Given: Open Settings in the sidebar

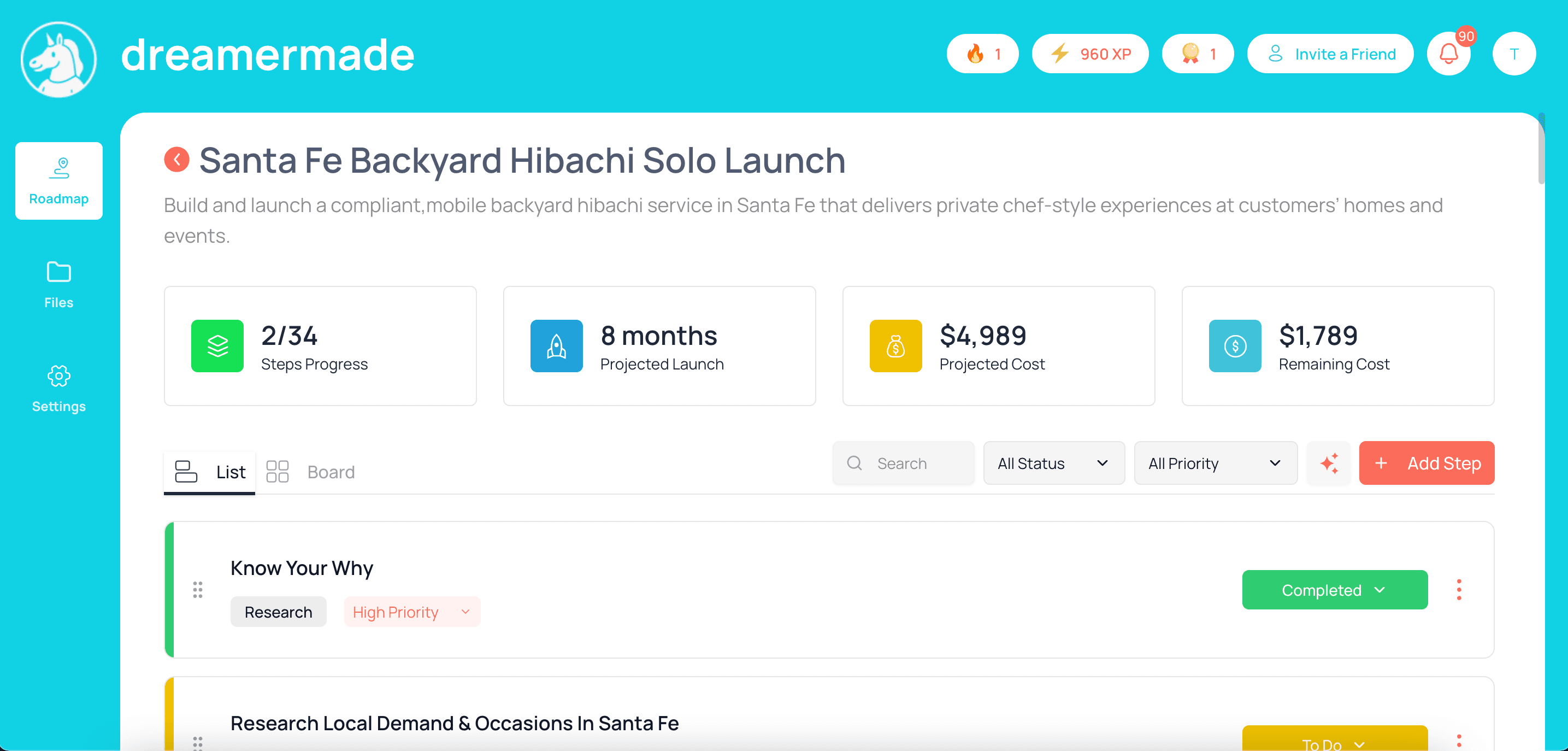Looking at the screenshot, I should point(58,388).
